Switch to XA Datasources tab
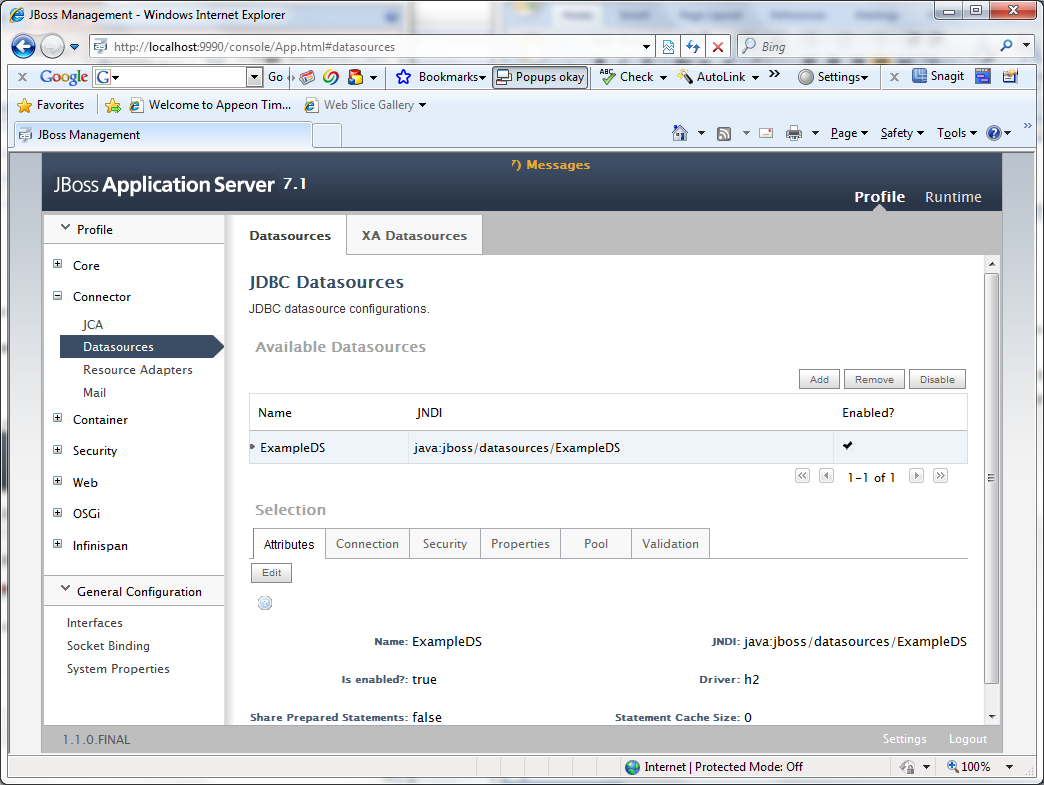 (414, 235)
